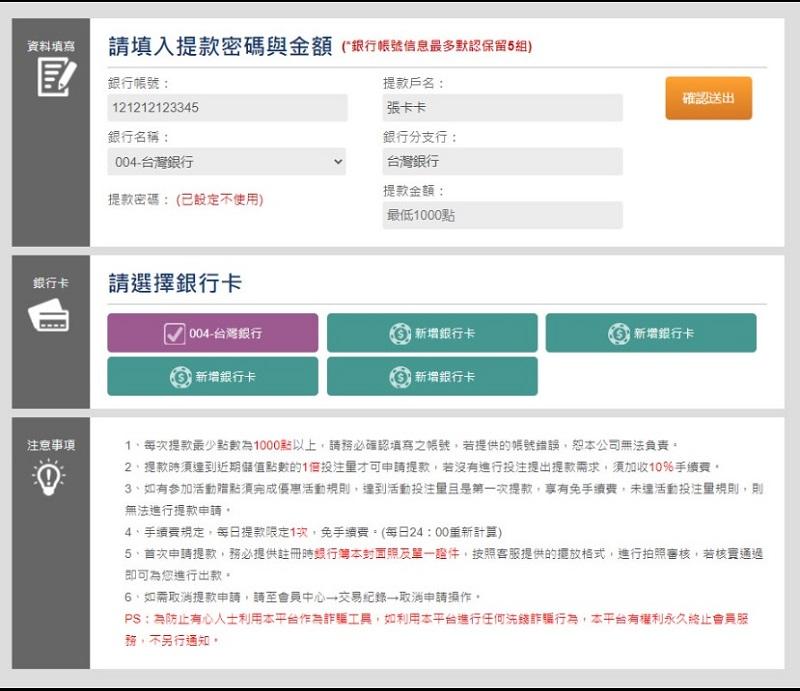Click the top-right 新增銀行卡 button
This screenshot has height=691, width=800.
(651, 335)
